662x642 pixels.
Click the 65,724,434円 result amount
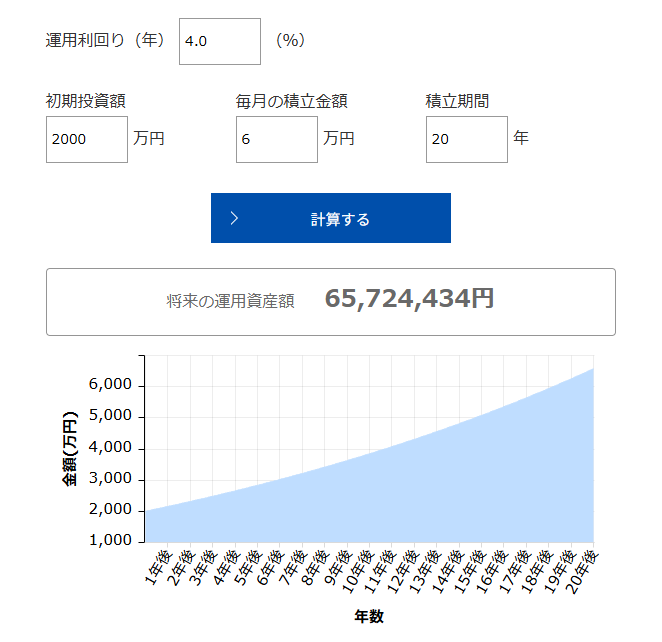point(409,299)
